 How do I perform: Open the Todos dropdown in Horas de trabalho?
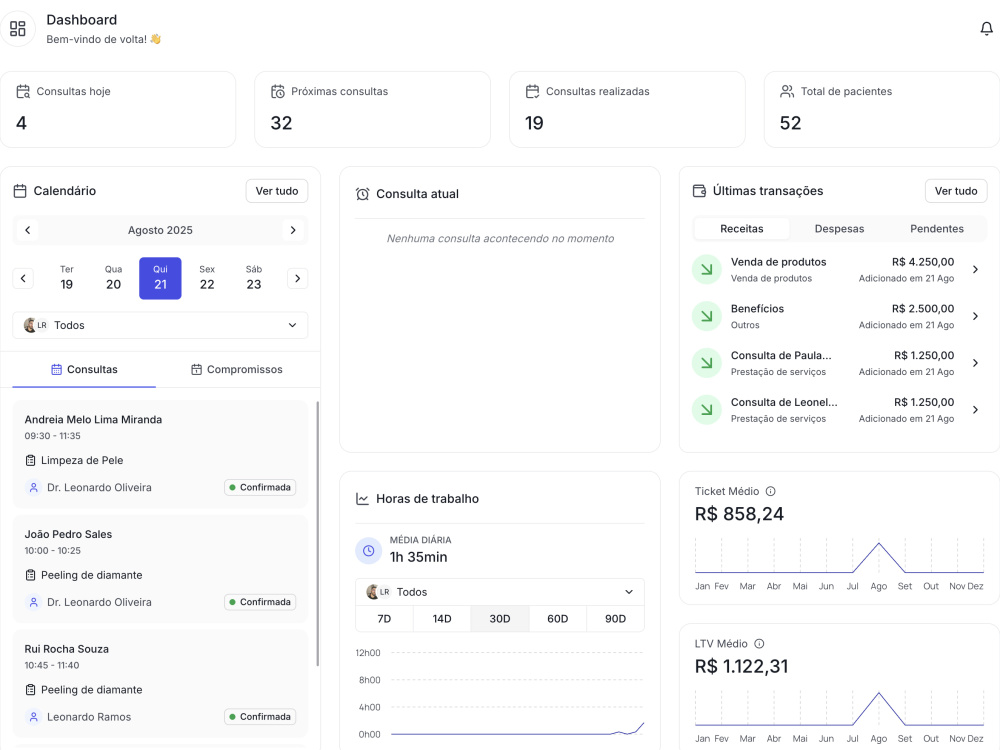(x=500, y=592)
